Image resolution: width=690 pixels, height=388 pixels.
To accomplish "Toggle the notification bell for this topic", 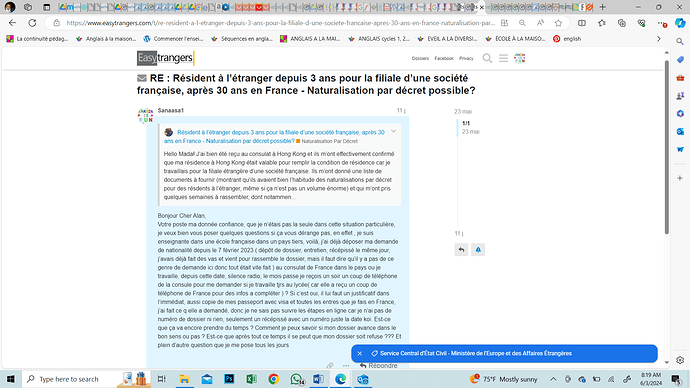I will pos(478,250).
